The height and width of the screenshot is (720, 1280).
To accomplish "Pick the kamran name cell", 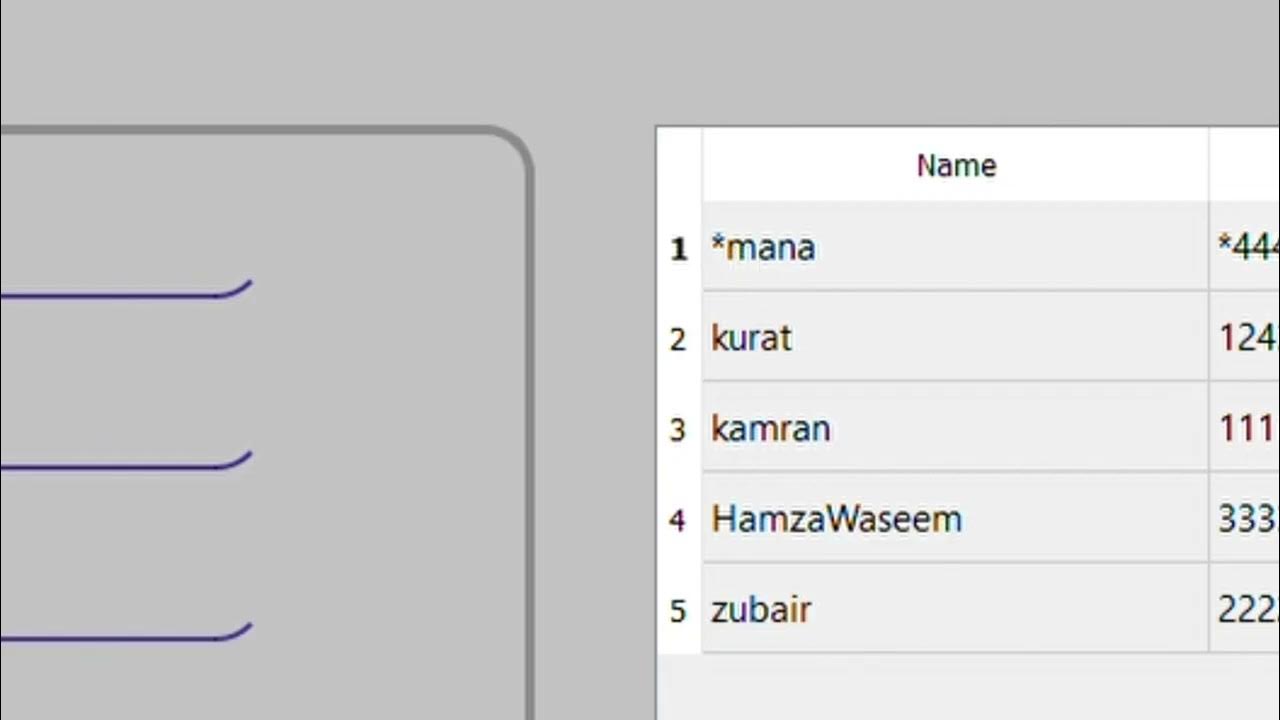I will [955, 429].
